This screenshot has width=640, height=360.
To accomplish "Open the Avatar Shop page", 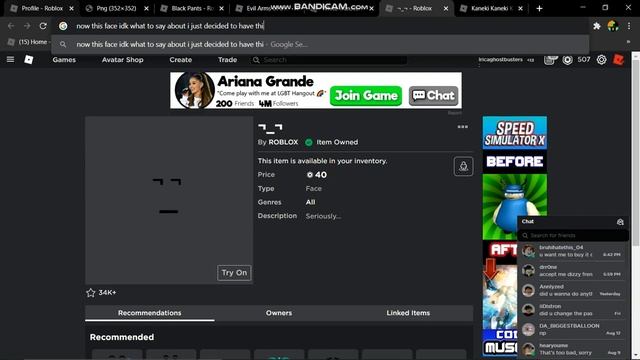I will (x=122, y=60).
